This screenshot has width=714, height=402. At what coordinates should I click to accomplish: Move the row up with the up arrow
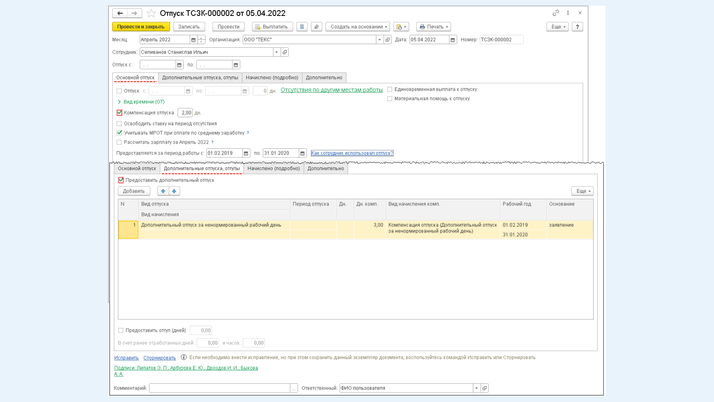[163, 191]
